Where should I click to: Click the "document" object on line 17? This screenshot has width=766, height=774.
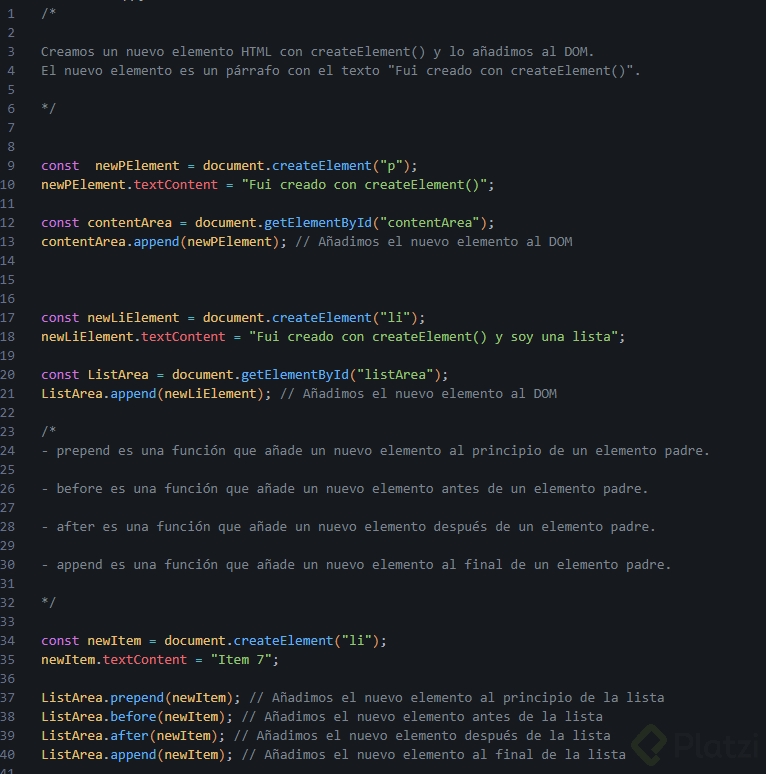[x=233, y=318]
